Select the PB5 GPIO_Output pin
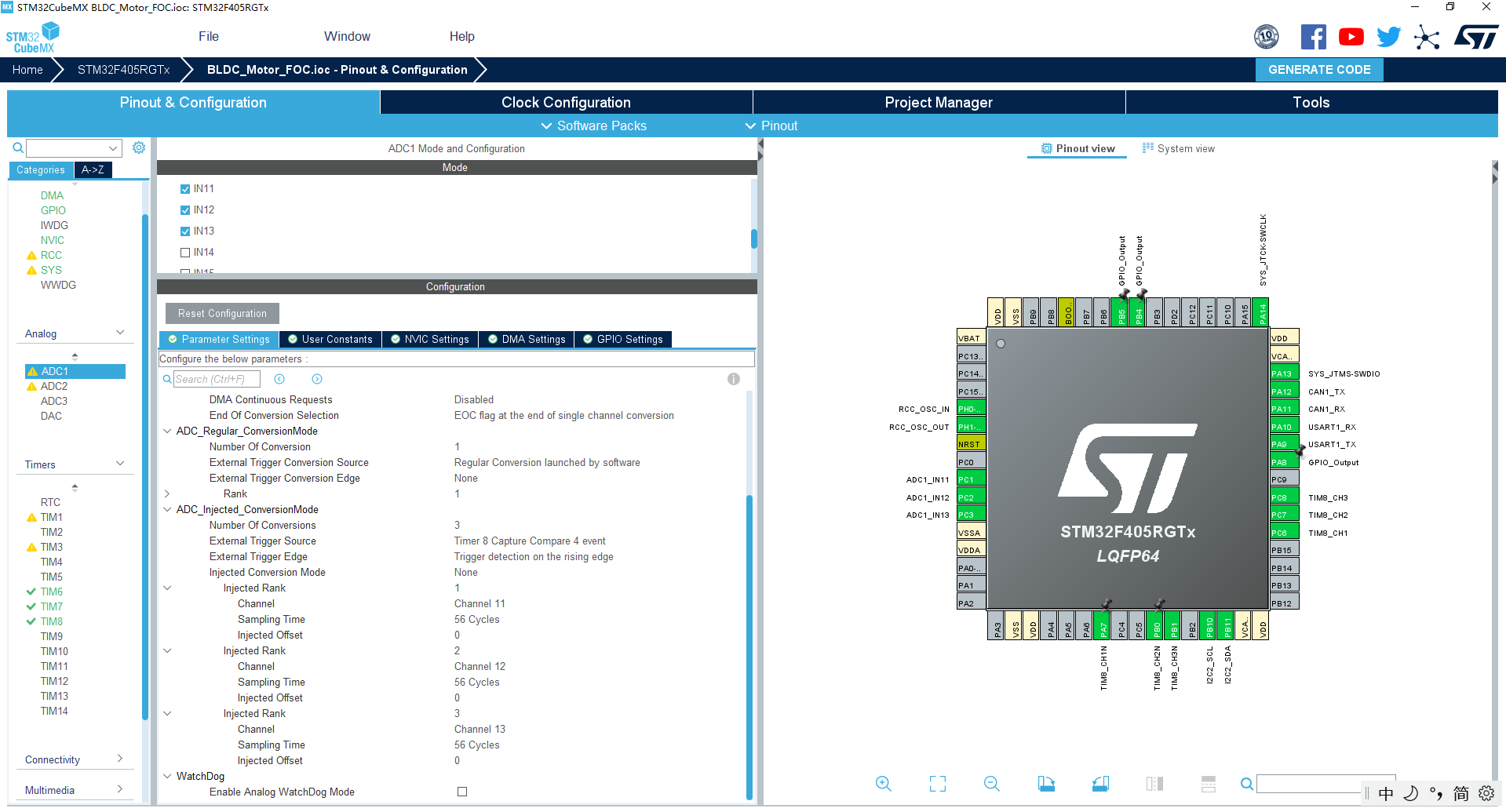Screen dimensions: 1506x812 1121,312
